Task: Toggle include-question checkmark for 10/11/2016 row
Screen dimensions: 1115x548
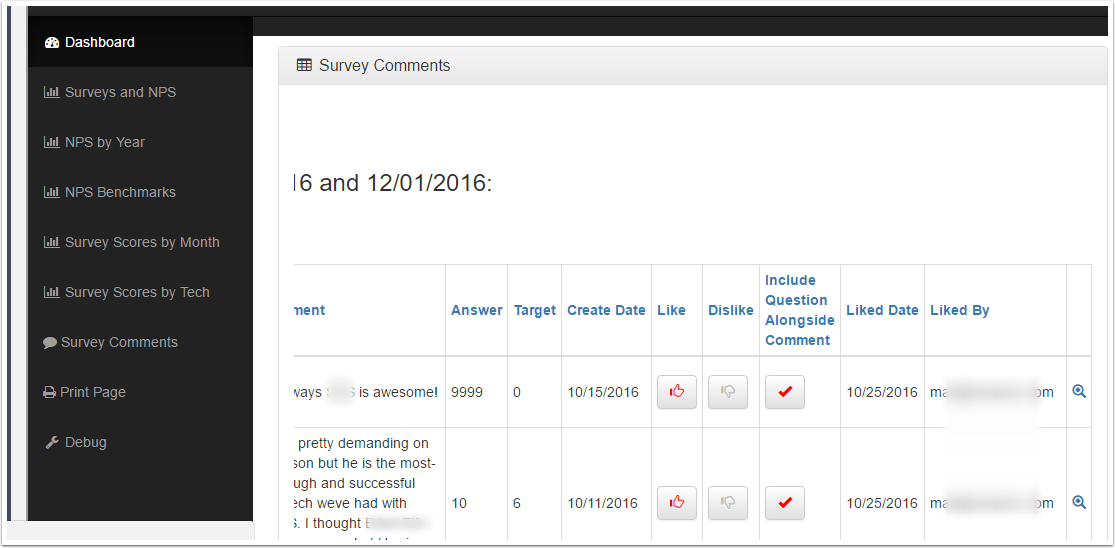Action: pyautogui.click(x=785, y=503)
